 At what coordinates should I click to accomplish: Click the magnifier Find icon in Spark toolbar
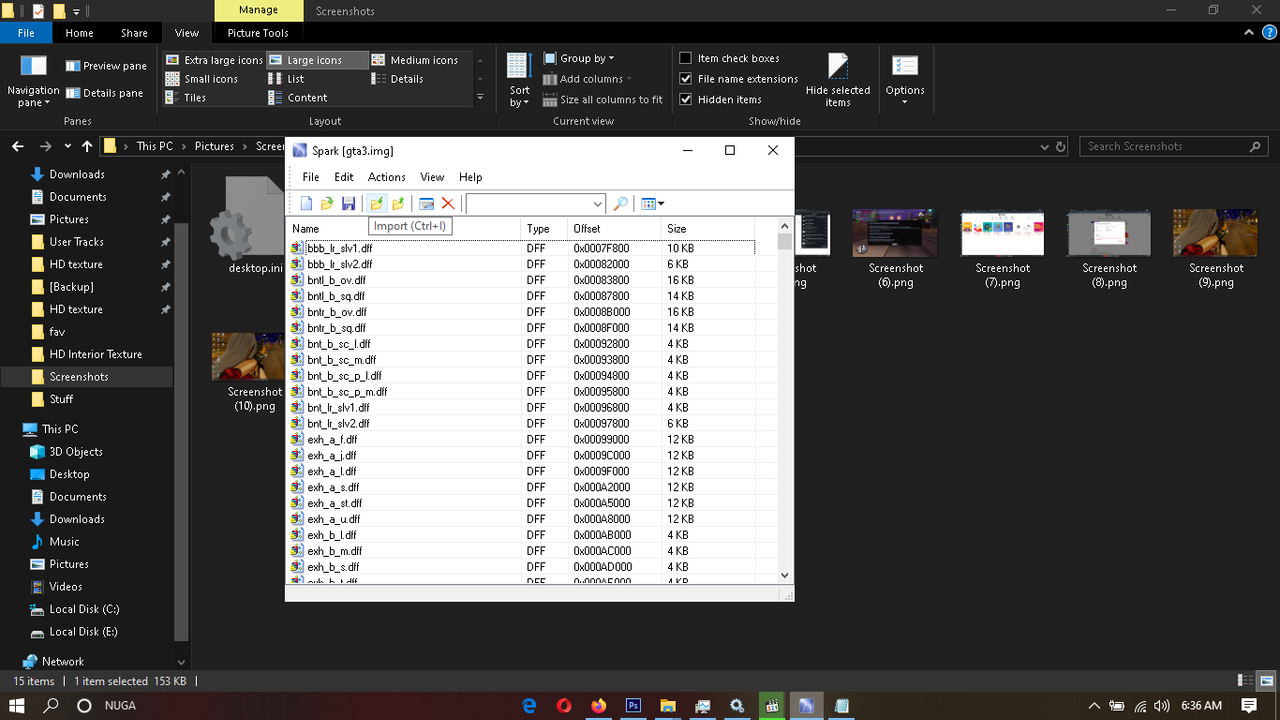click(620, 204)
